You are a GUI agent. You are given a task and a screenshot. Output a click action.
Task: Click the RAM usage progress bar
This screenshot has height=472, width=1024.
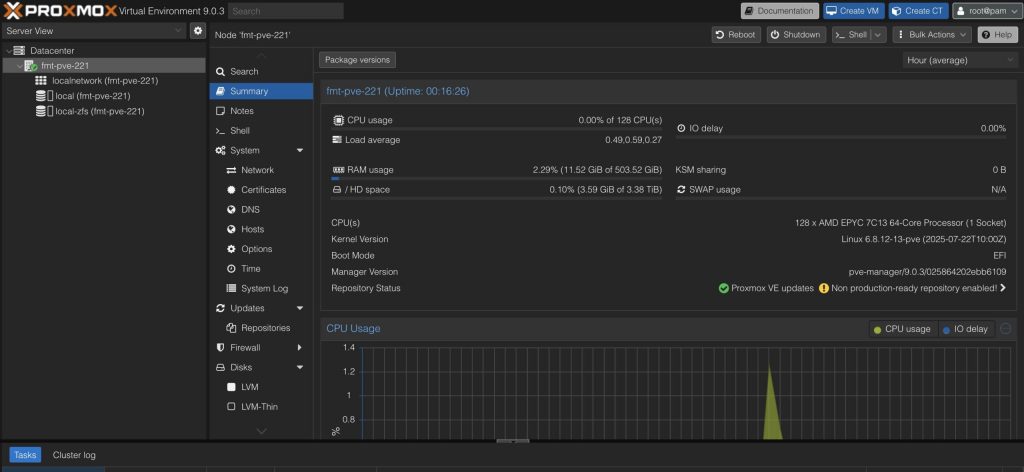tap(496, 178)
